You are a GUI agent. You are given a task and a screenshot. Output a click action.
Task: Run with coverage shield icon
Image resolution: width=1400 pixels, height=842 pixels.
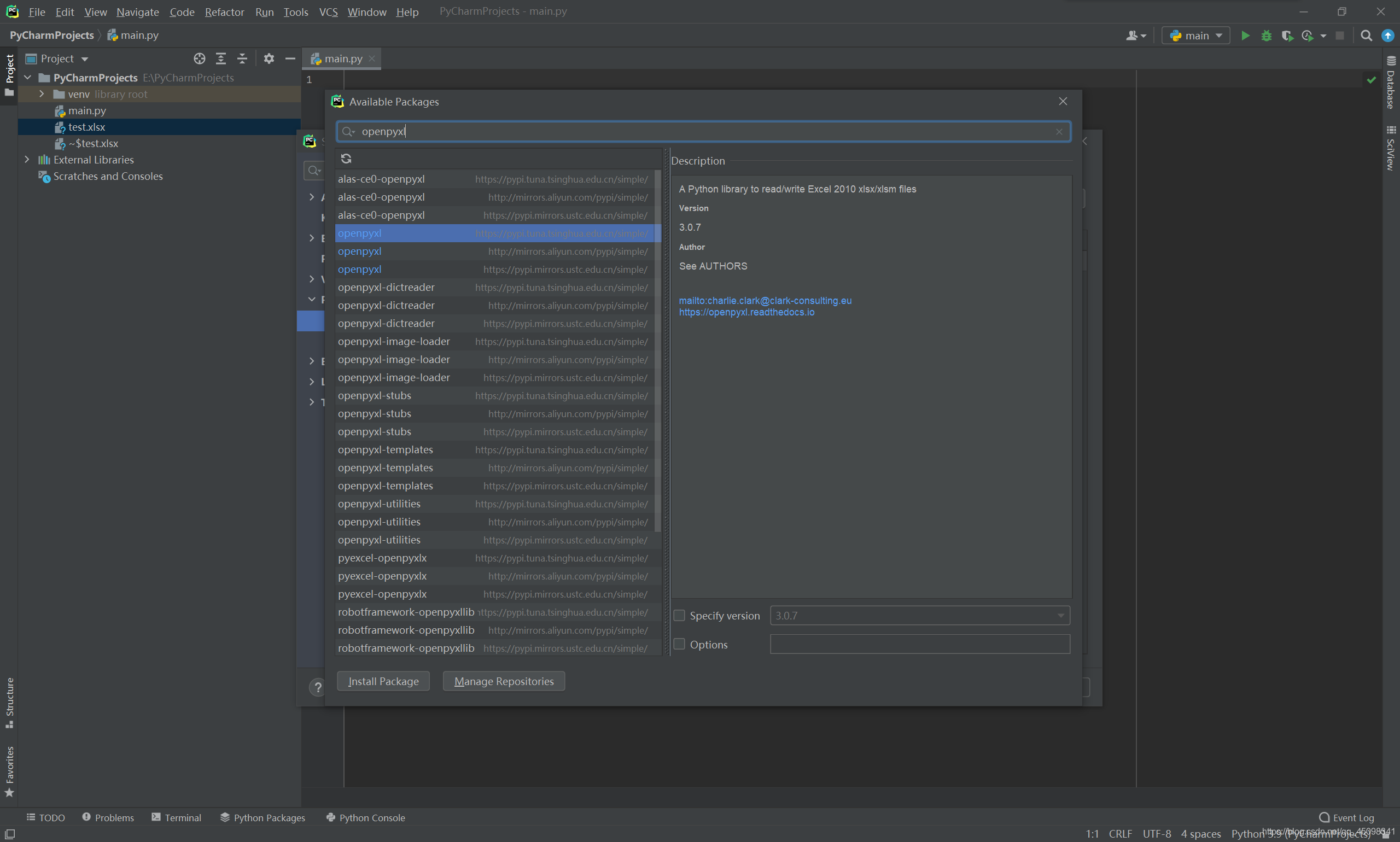tap(1287, 36)
